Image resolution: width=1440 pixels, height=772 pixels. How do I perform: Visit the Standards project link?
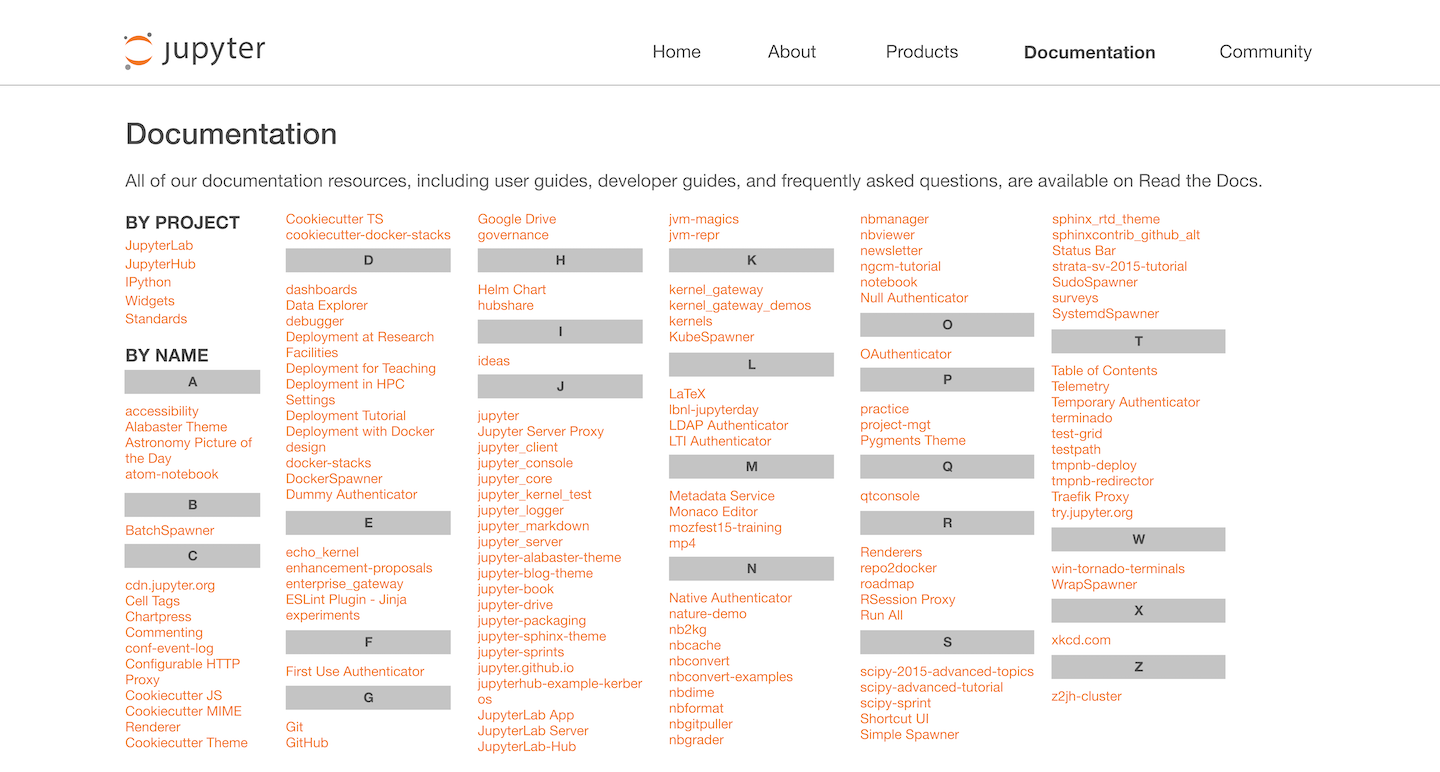(156, 319)
